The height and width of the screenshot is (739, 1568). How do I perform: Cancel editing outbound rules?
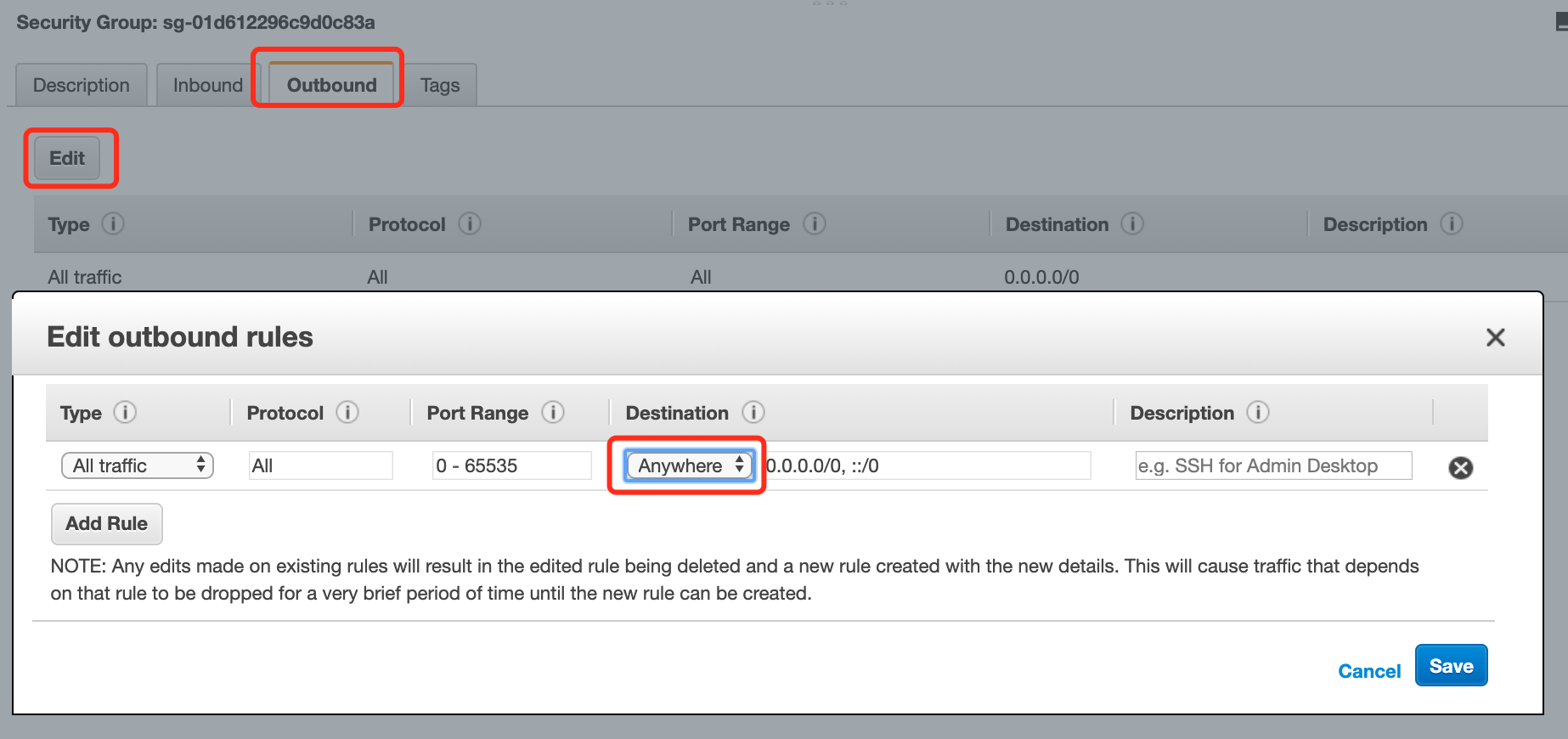[x=1369, y=671]
